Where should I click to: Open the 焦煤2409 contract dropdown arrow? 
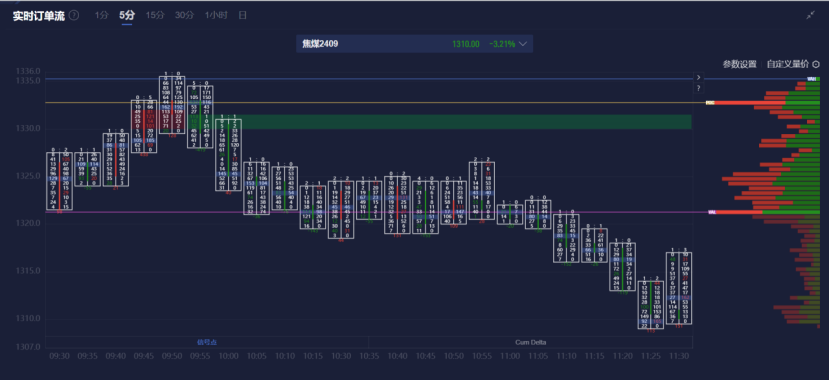coord(523,44)
